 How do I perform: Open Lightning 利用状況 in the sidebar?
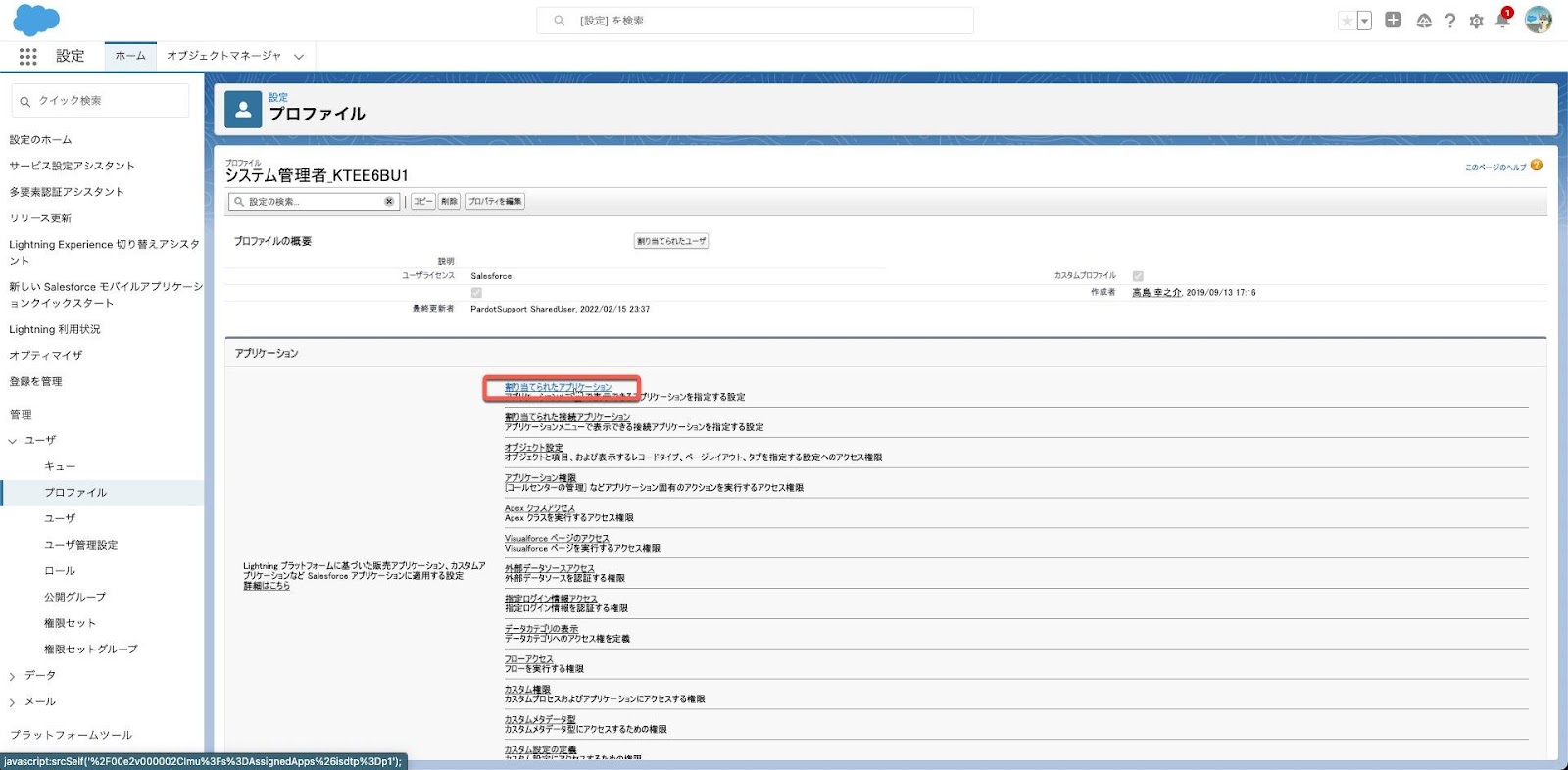(x=55, y=329)
